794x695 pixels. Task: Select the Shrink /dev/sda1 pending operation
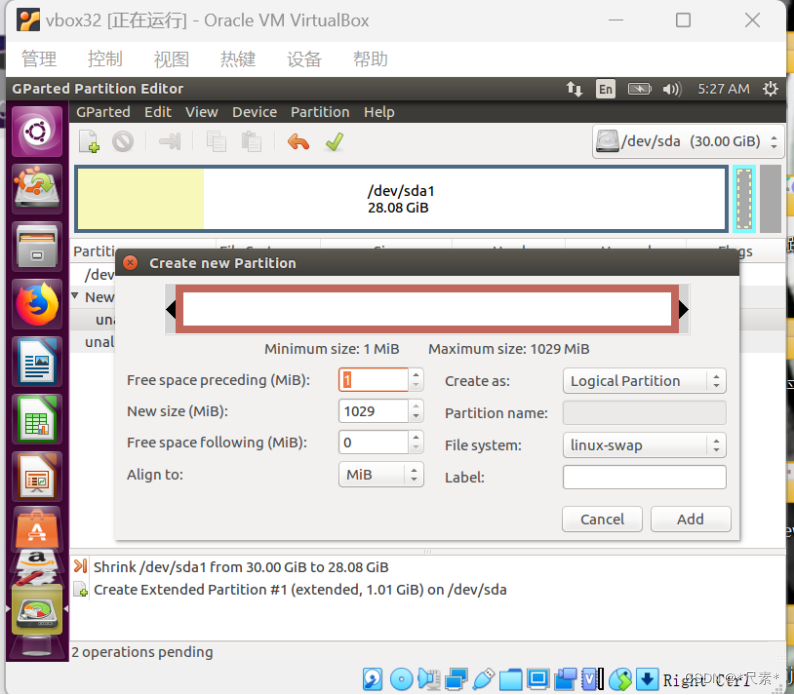point(241,567)
